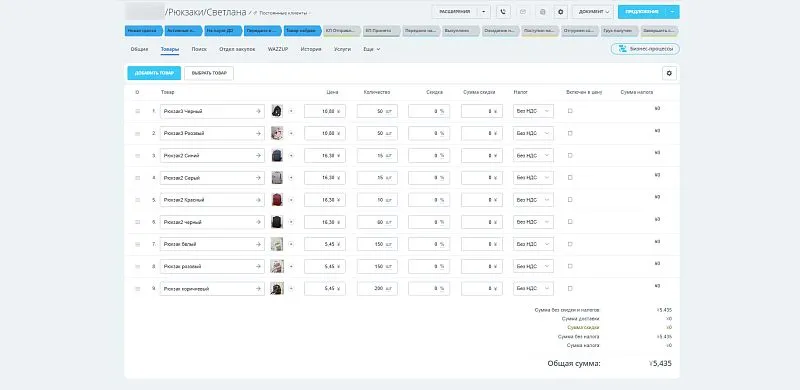This screenshot has width=800, height=390.
Task: Expand the 'Еще' tab menu
Action: [371, 50]
